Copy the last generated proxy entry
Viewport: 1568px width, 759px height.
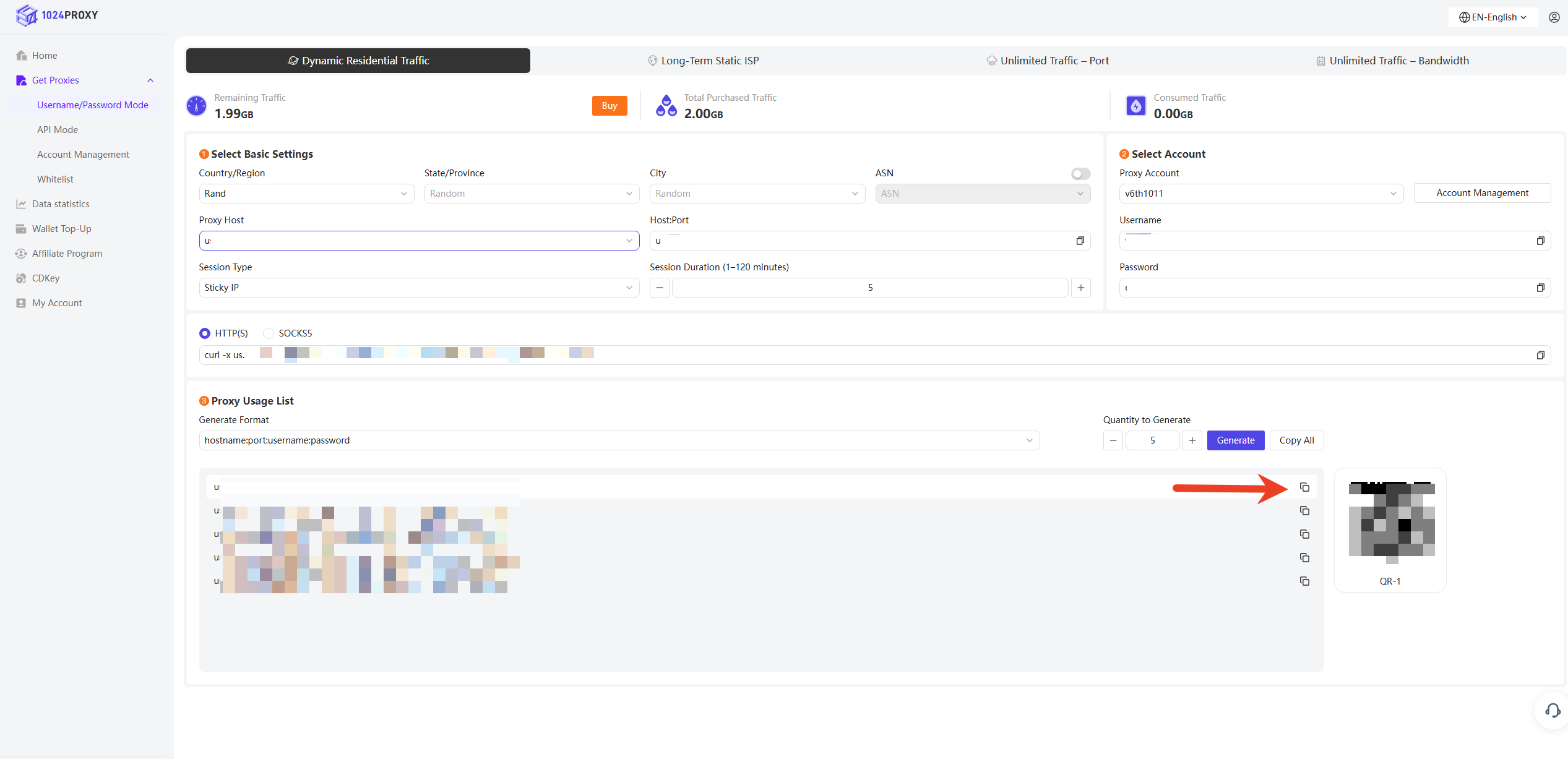pyautogui.click(x=1304, y=581)
